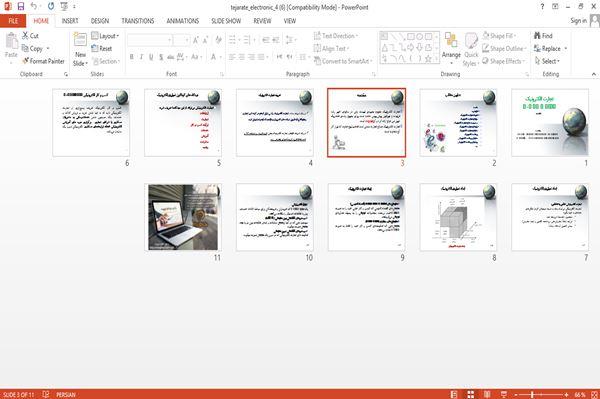
Task: Switch to the ANIMATIONS tab
Action: (183, 21)
